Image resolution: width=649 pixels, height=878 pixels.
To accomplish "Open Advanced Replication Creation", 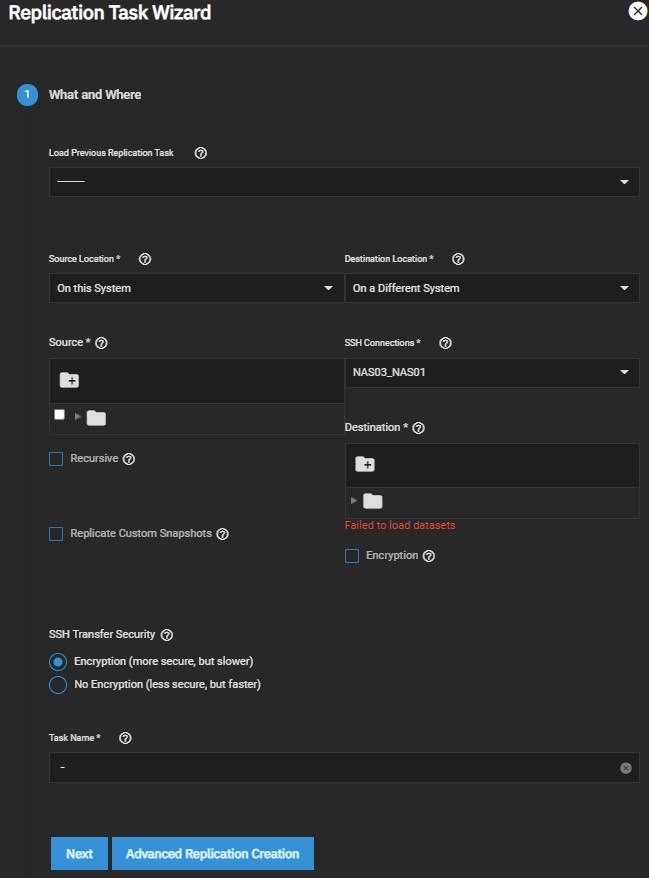I will (x=212, y=854).
